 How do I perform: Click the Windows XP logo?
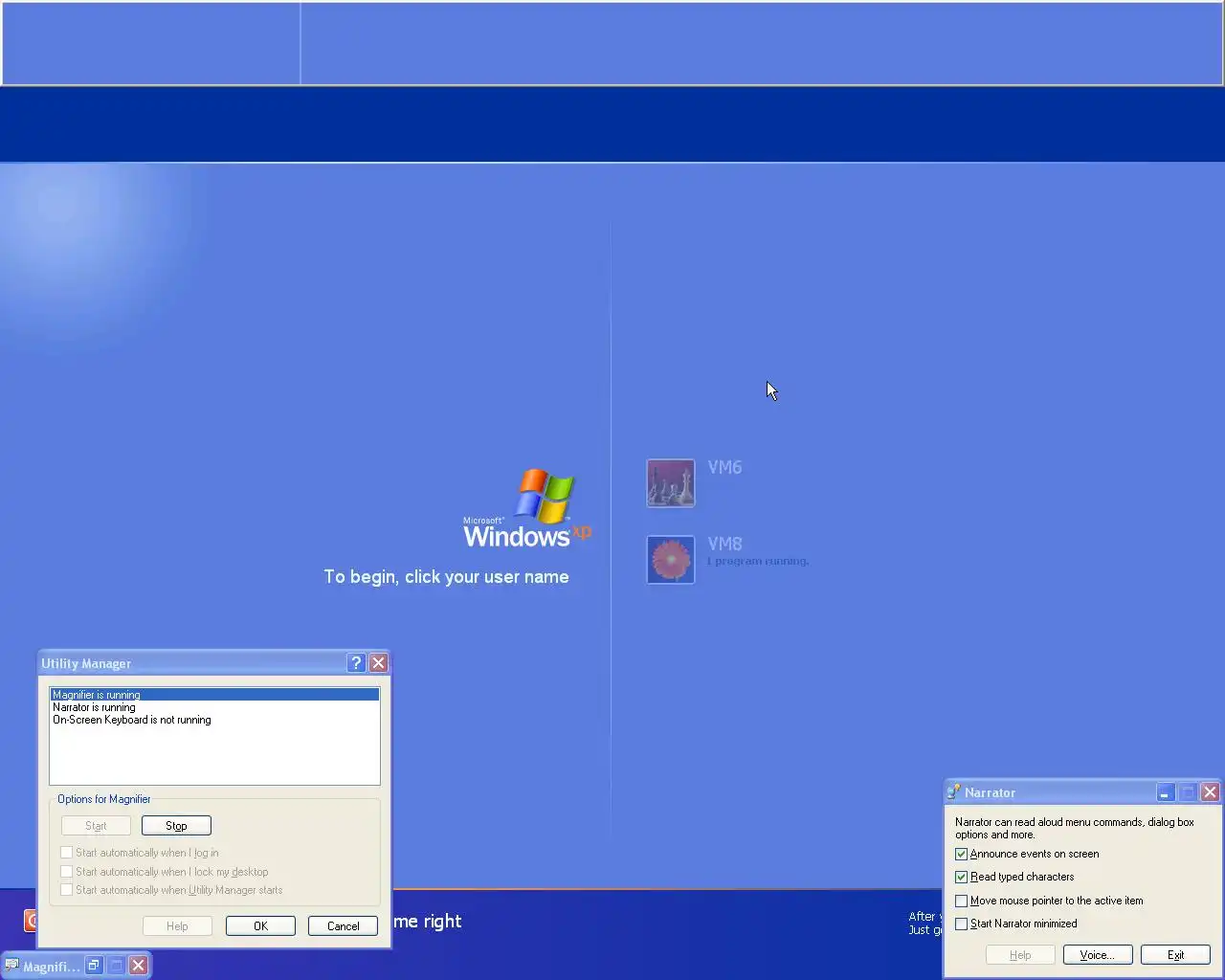[x=526, y=509]
